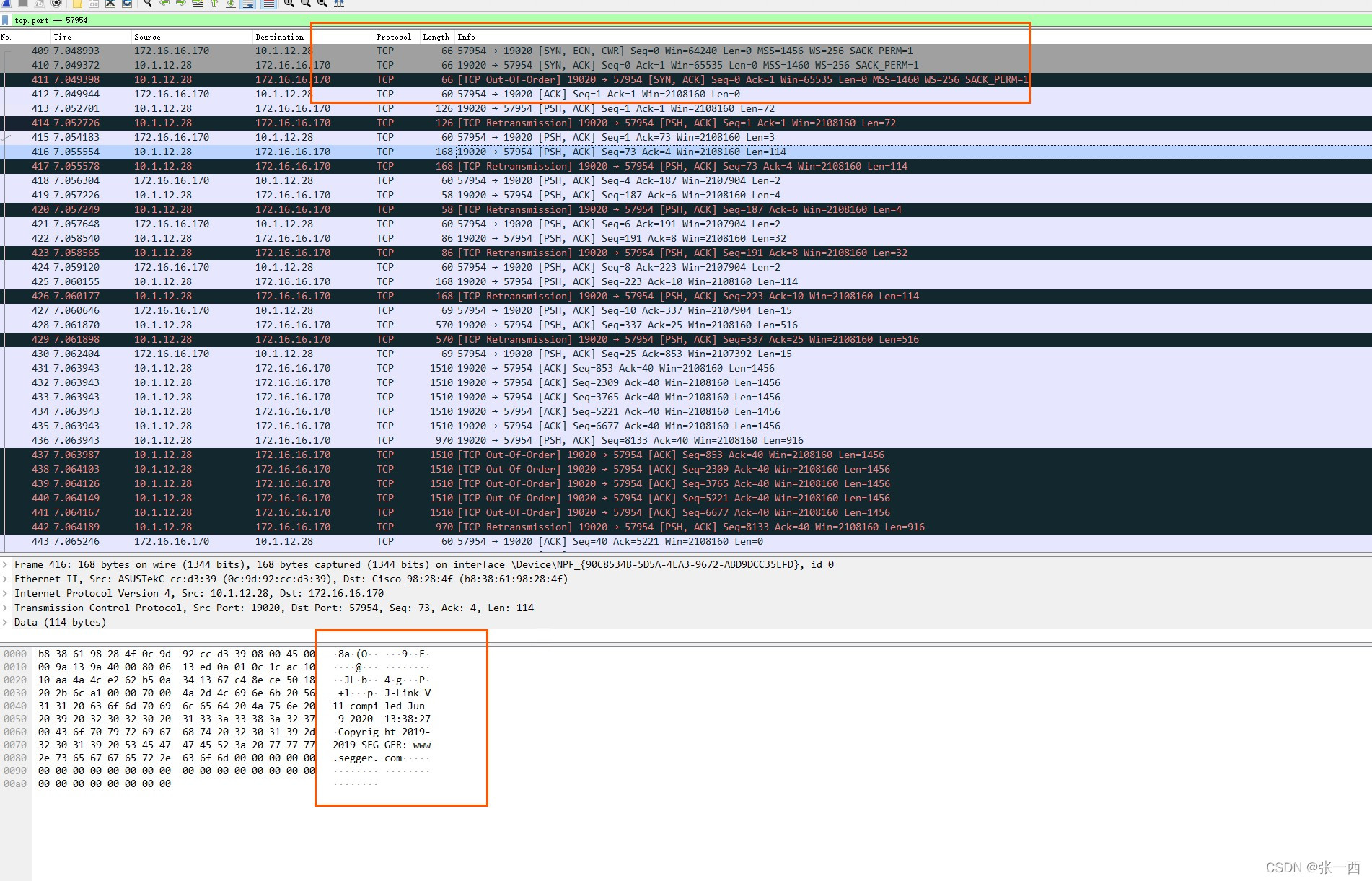Screen dimensions: 1372x881
Task: Expand the Internet Protocol Version 4 row
Action: pos(5,593)
